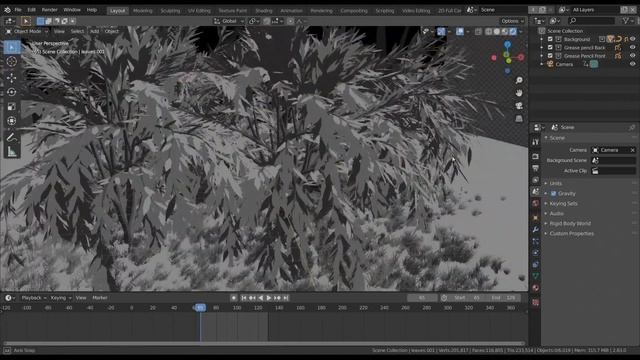Viewport: 640px width, 360px height.
Task: Open the Render properties tab
Action: (x=536, y=156)
